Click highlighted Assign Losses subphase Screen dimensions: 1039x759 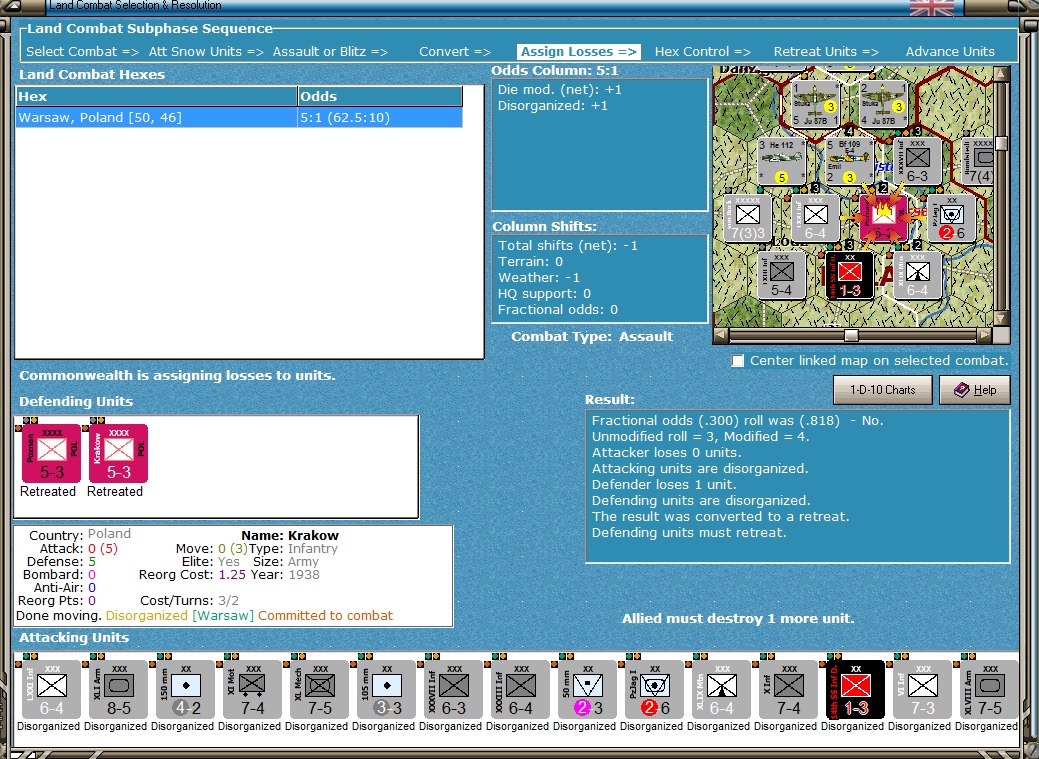578,52
